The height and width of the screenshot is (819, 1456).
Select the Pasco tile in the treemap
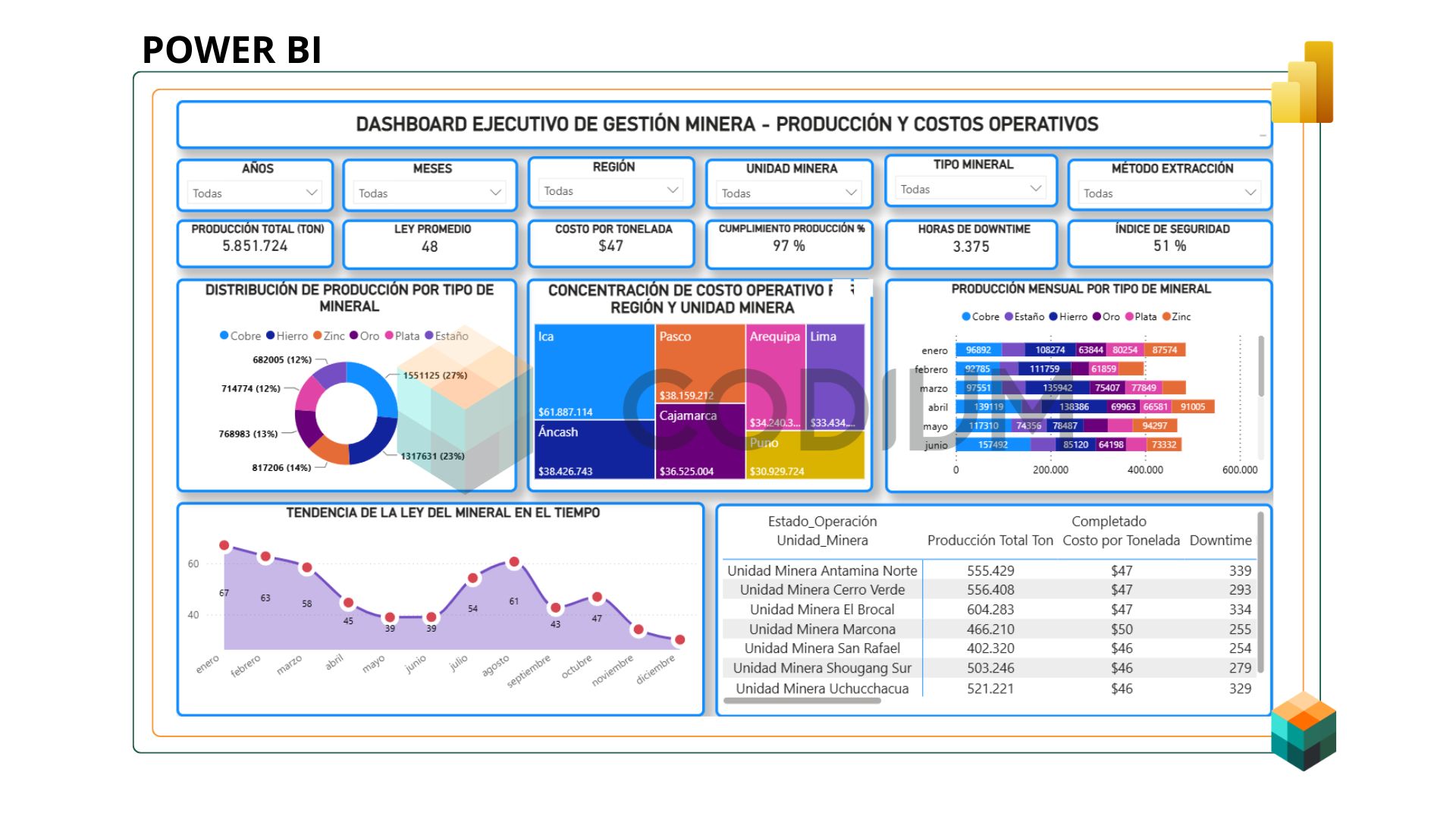click(x=700, y=363)
